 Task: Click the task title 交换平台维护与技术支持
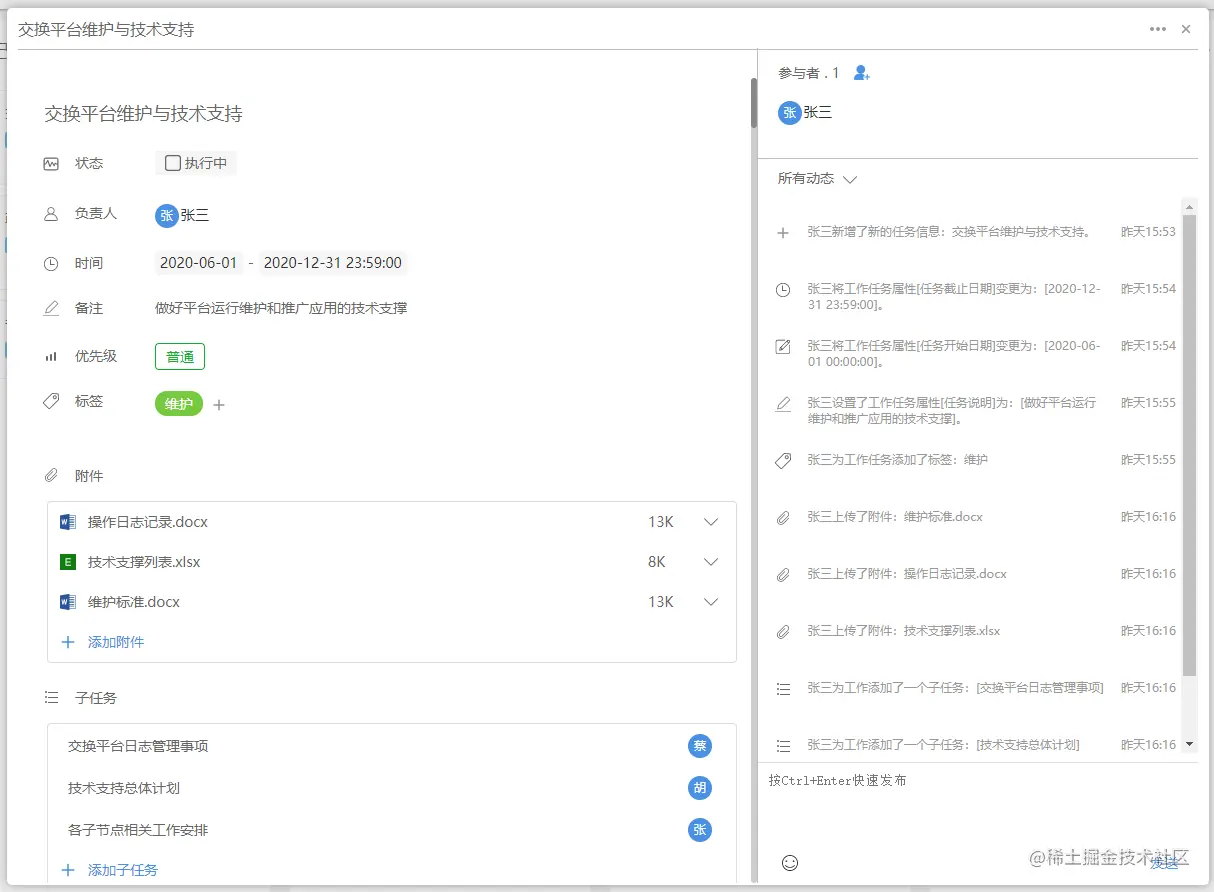click(x=143, y=114)
